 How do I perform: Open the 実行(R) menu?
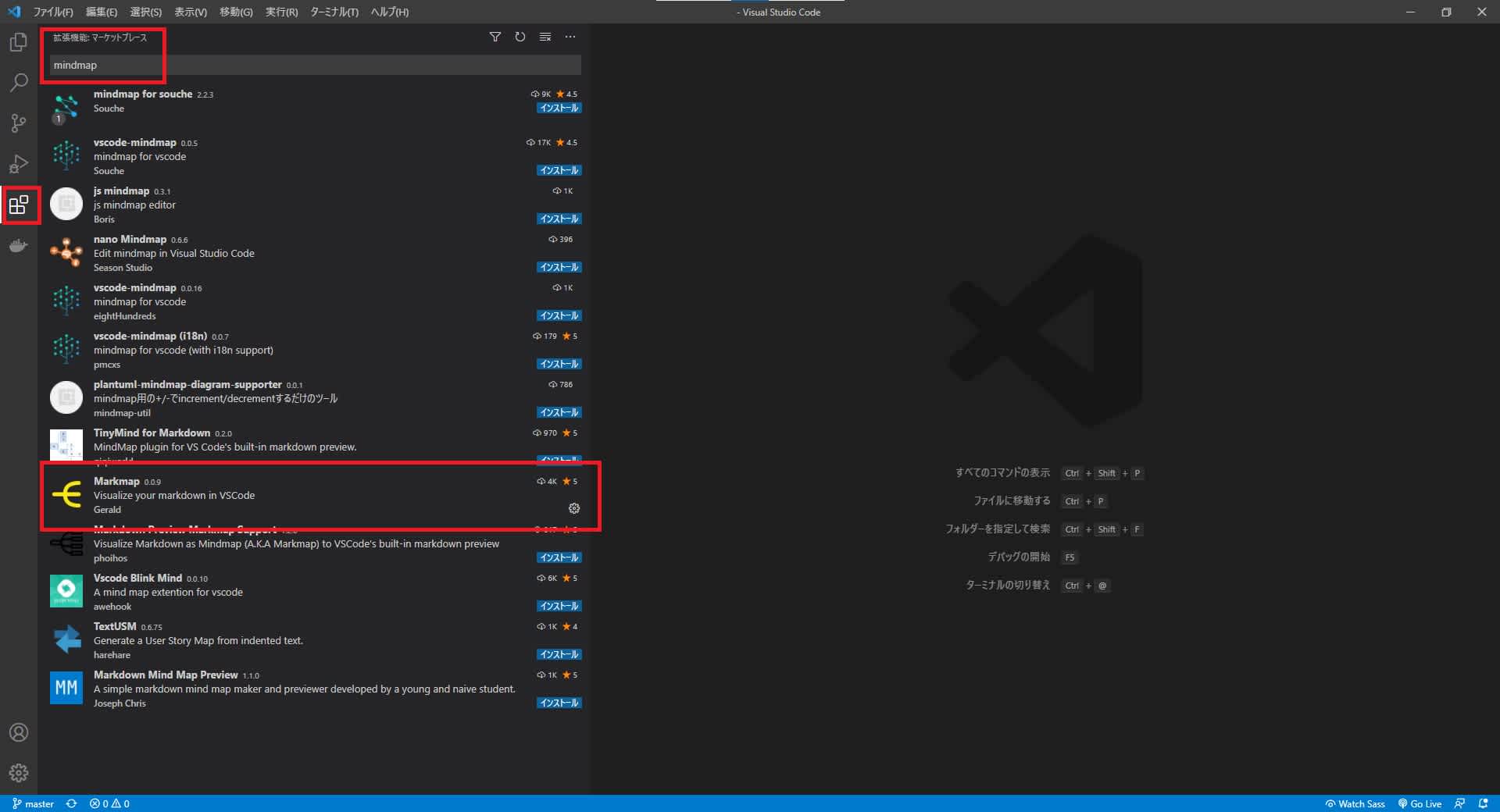[x=282, y=12]
